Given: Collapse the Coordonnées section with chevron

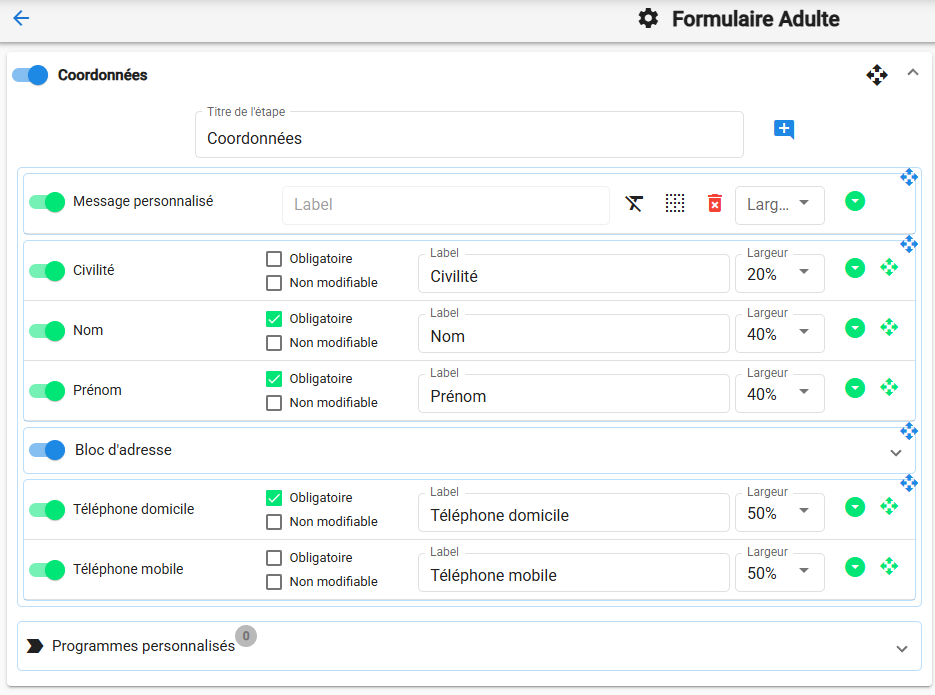Looking at the screenshot, I should [x=912, y=72].
